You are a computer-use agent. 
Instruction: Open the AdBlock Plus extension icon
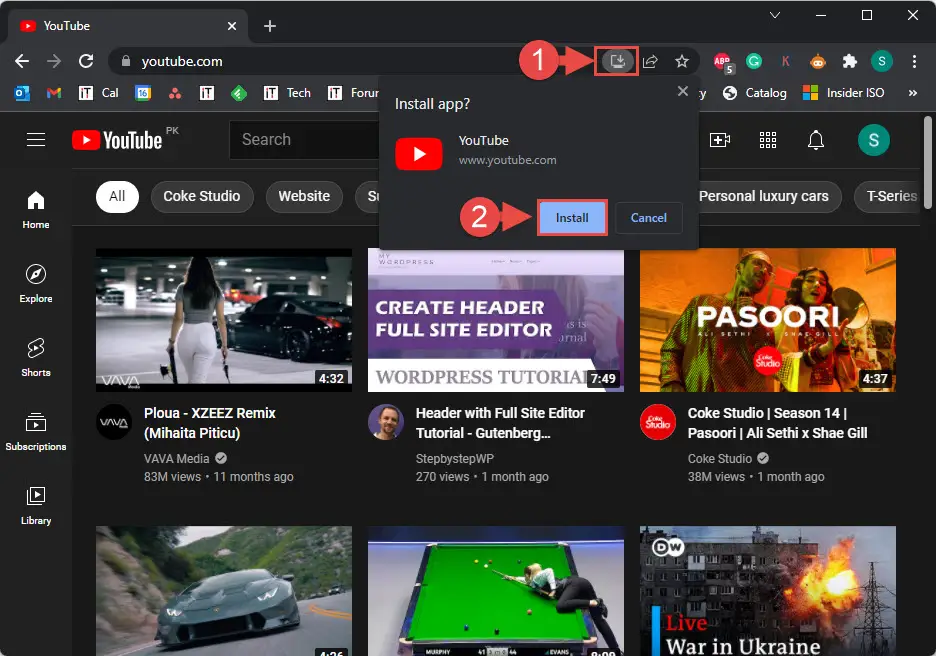(722, 61)
